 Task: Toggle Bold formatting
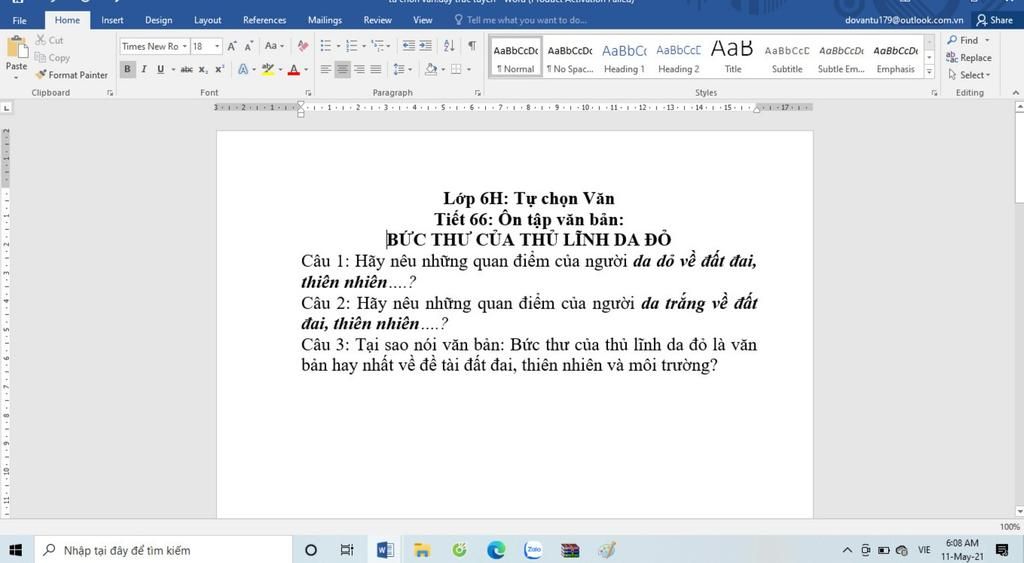(127, 69)
